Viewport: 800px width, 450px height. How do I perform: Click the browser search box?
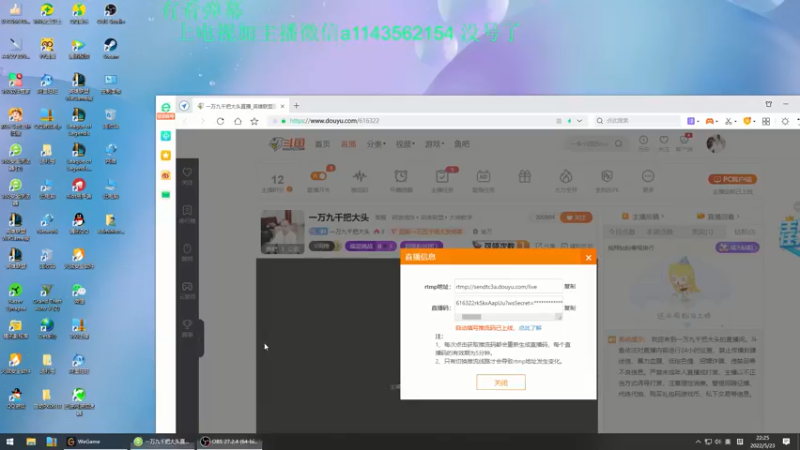tap(637, 121)
